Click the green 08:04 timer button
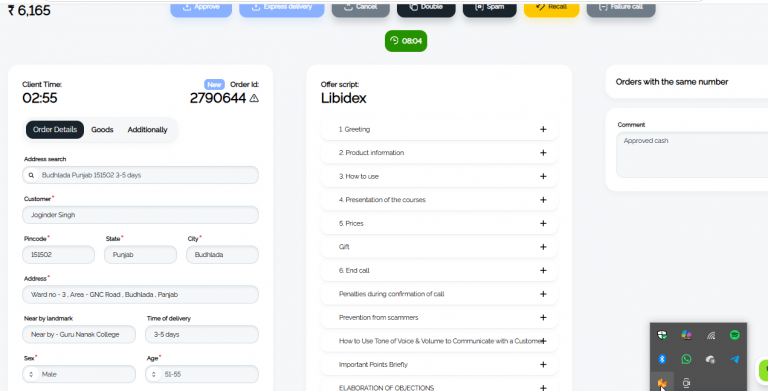The image size is (768, 391). (406, 41)
